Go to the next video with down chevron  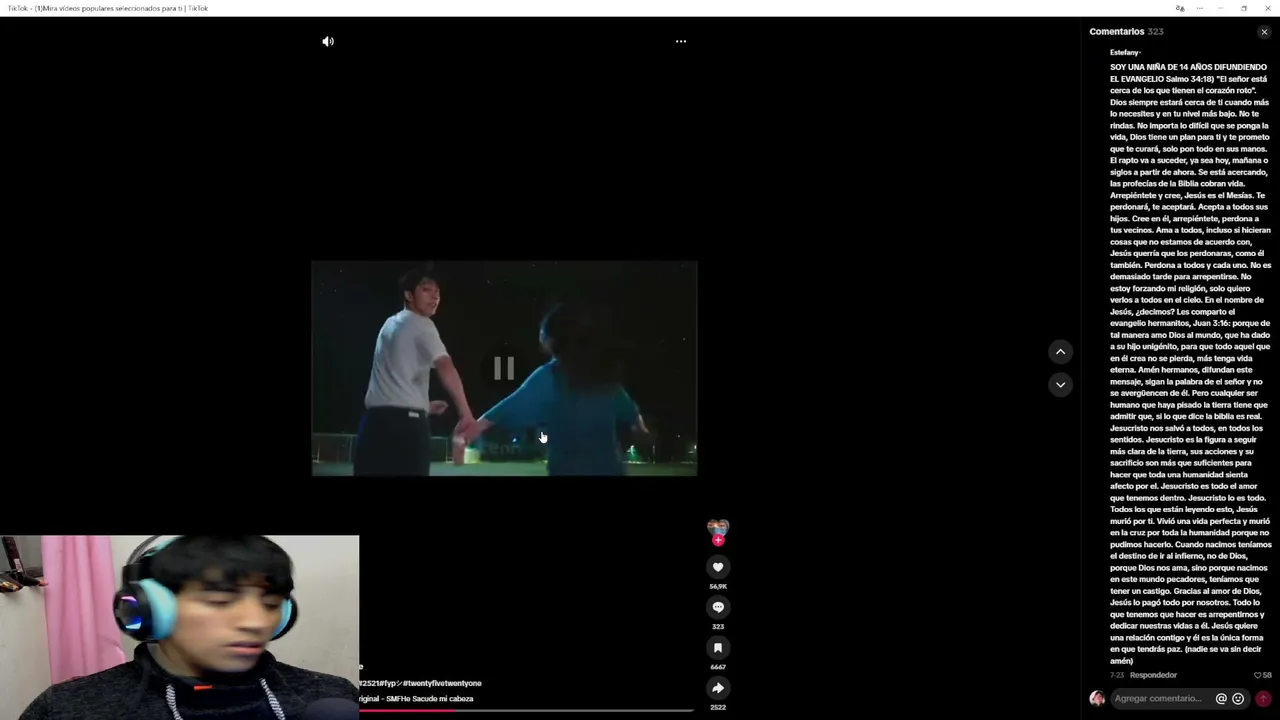[1061, 384]
